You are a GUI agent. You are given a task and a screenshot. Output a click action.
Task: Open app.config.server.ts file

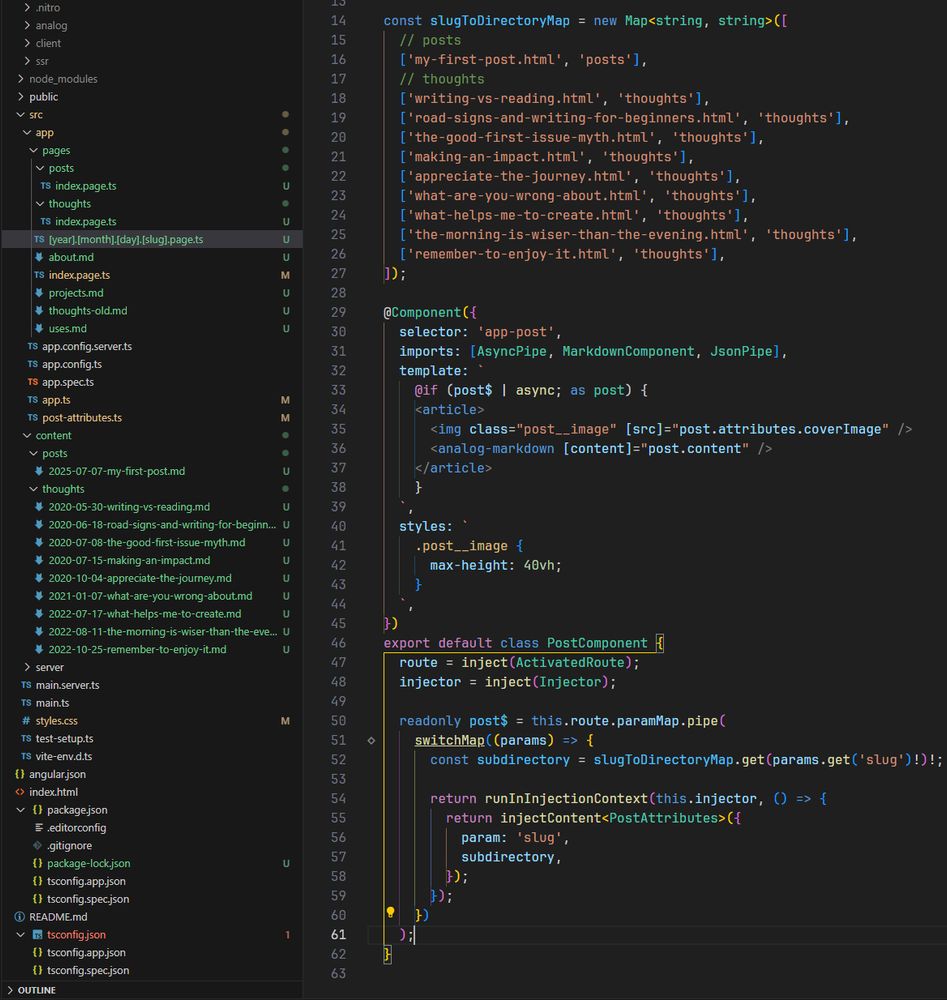(x=87, y=346)
